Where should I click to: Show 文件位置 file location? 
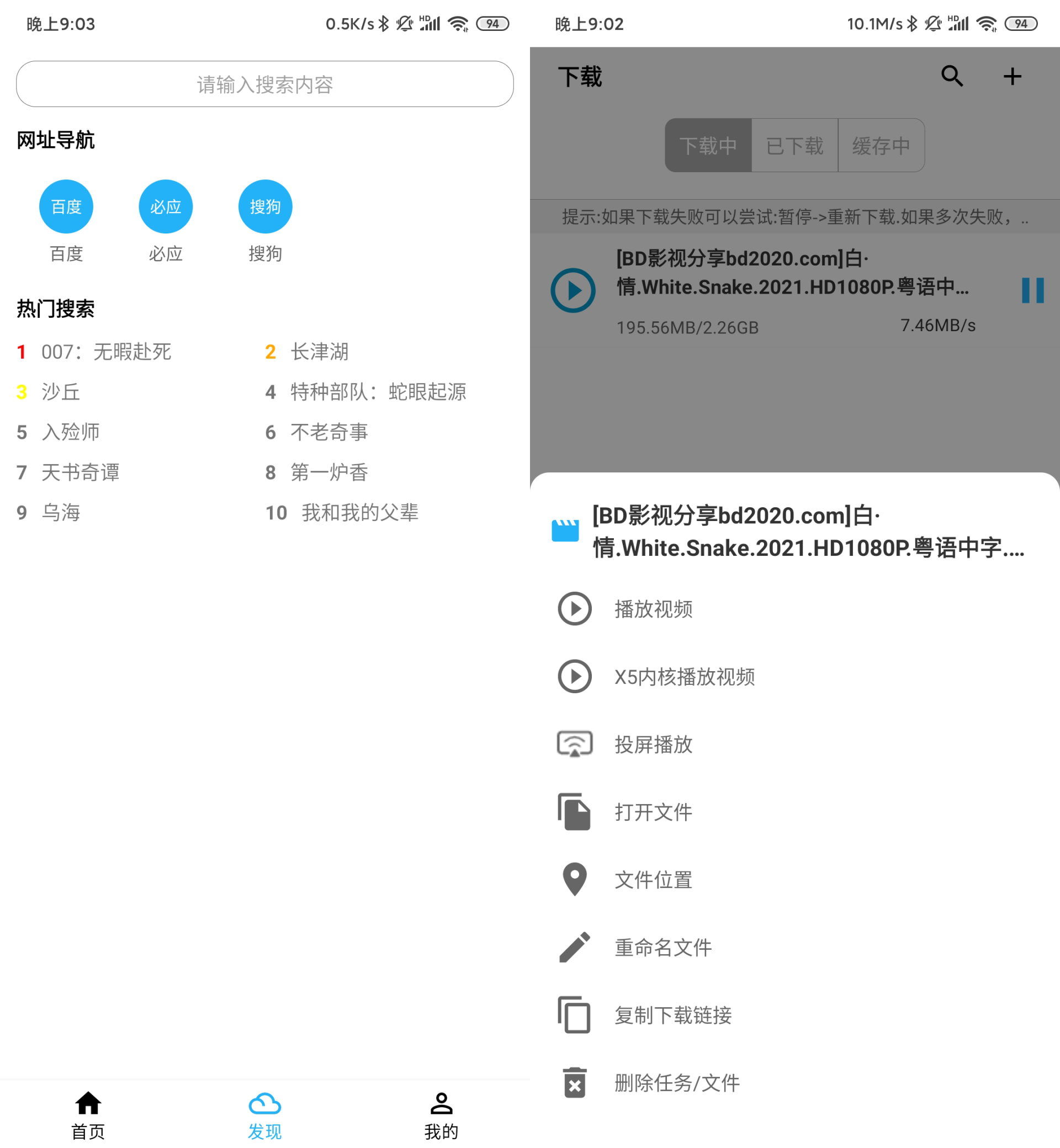[x=653, y=880]
